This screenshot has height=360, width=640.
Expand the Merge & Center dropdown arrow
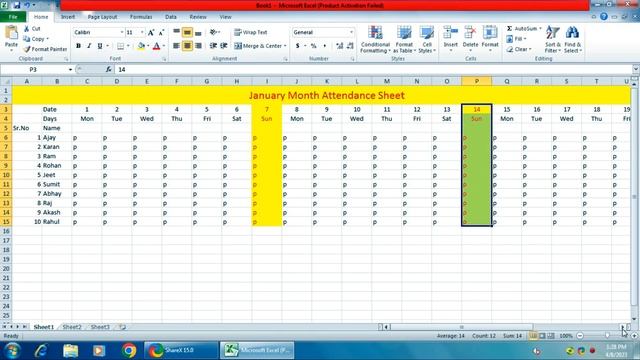[x=285, y=46]
